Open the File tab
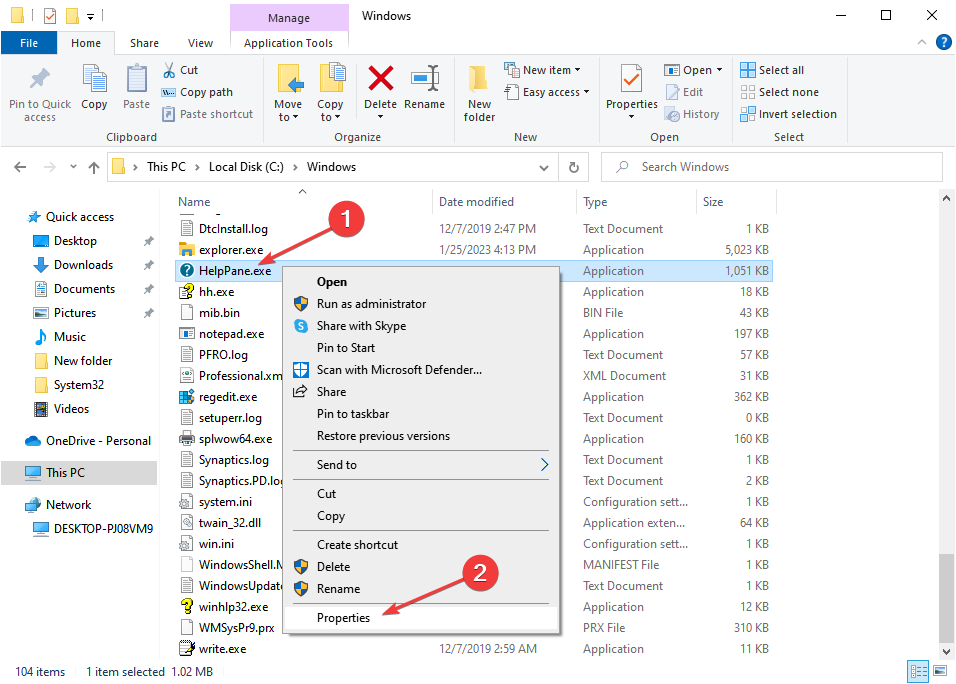The width and height of the screenshot is (956, 684). click(x=29, y=43)
